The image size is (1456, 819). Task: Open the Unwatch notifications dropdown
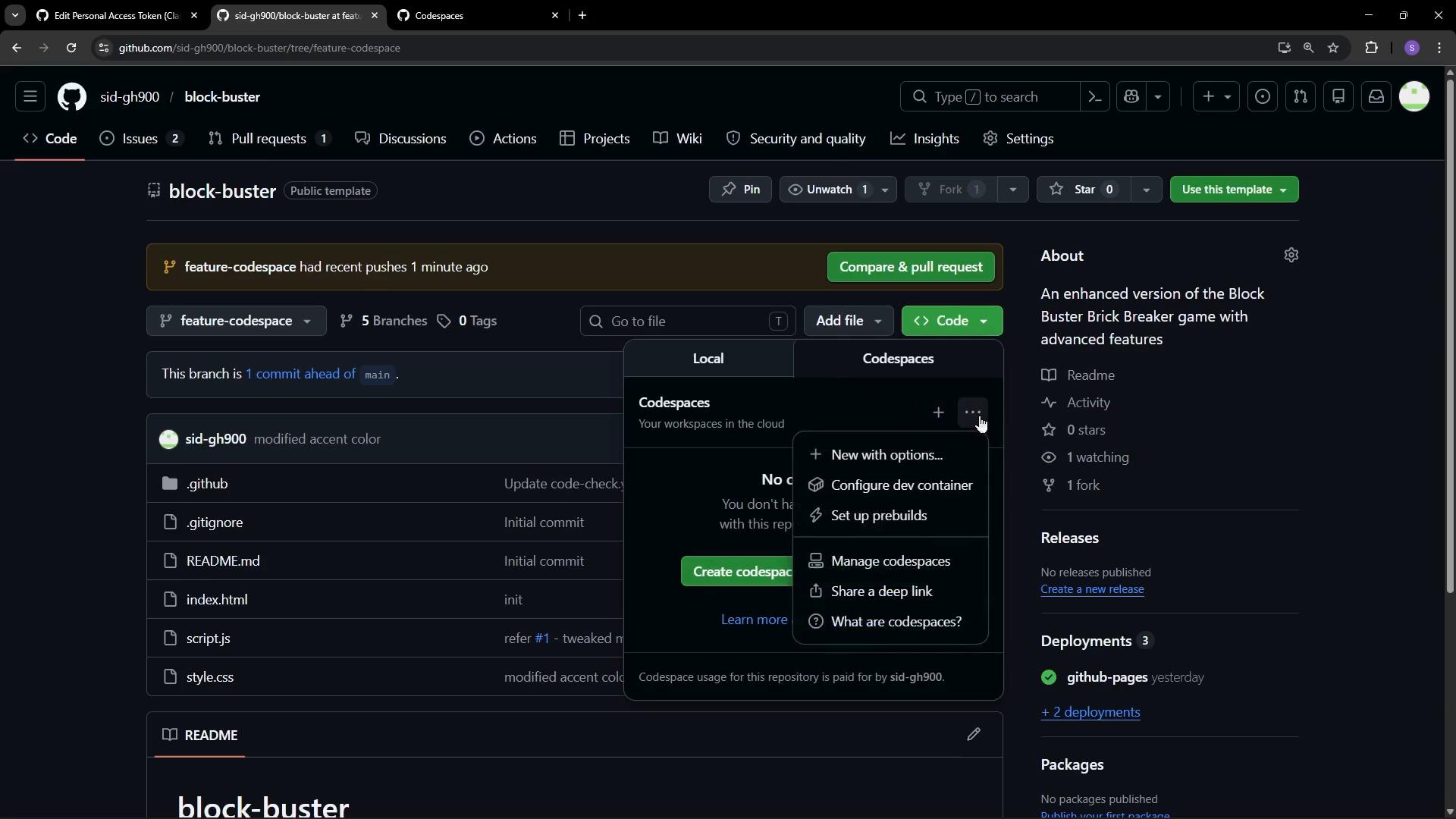click(x=838, y=190)
